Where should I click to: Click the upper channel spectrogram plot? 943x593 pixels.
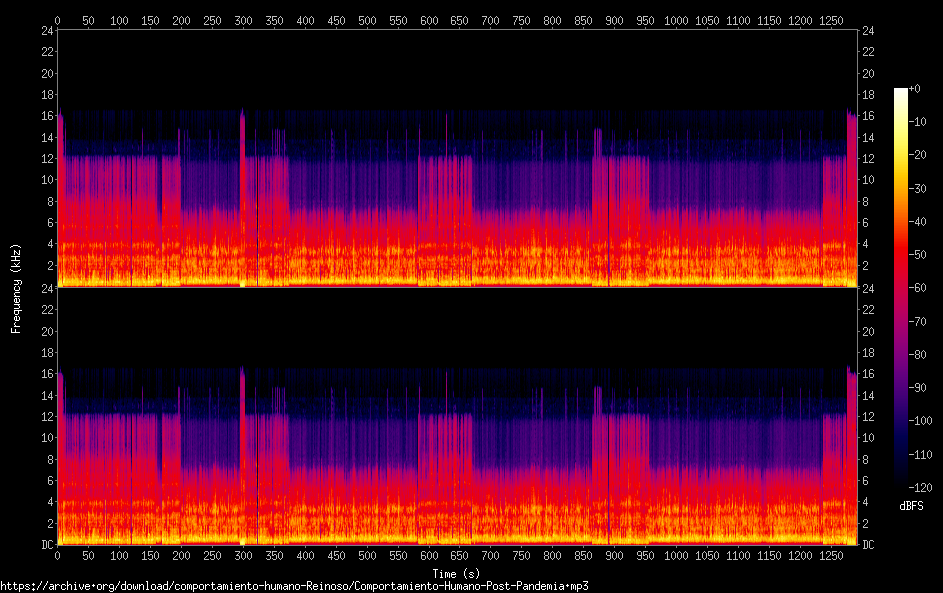457,159
